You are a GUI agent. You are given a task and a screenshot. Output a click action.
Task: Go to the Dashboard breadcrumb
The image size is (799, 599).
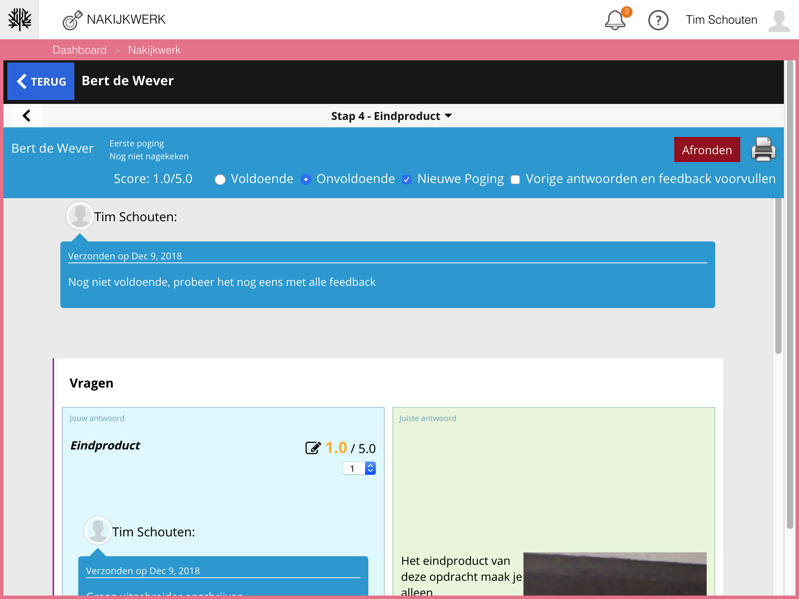(x=79, y=50)
